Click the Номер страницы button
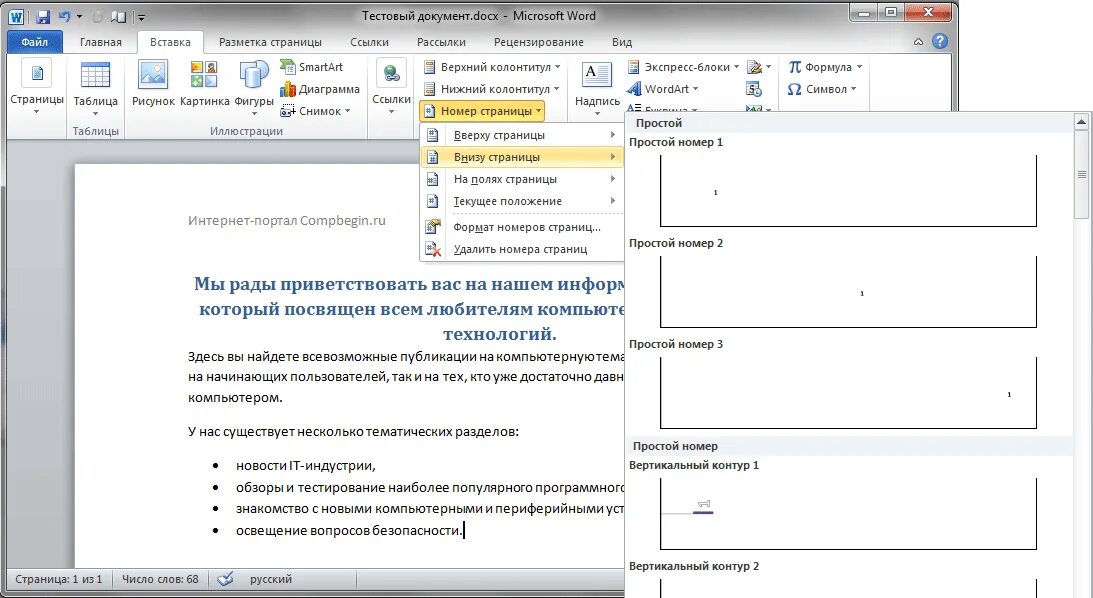The image size is (1093, 598). (482, 111)
